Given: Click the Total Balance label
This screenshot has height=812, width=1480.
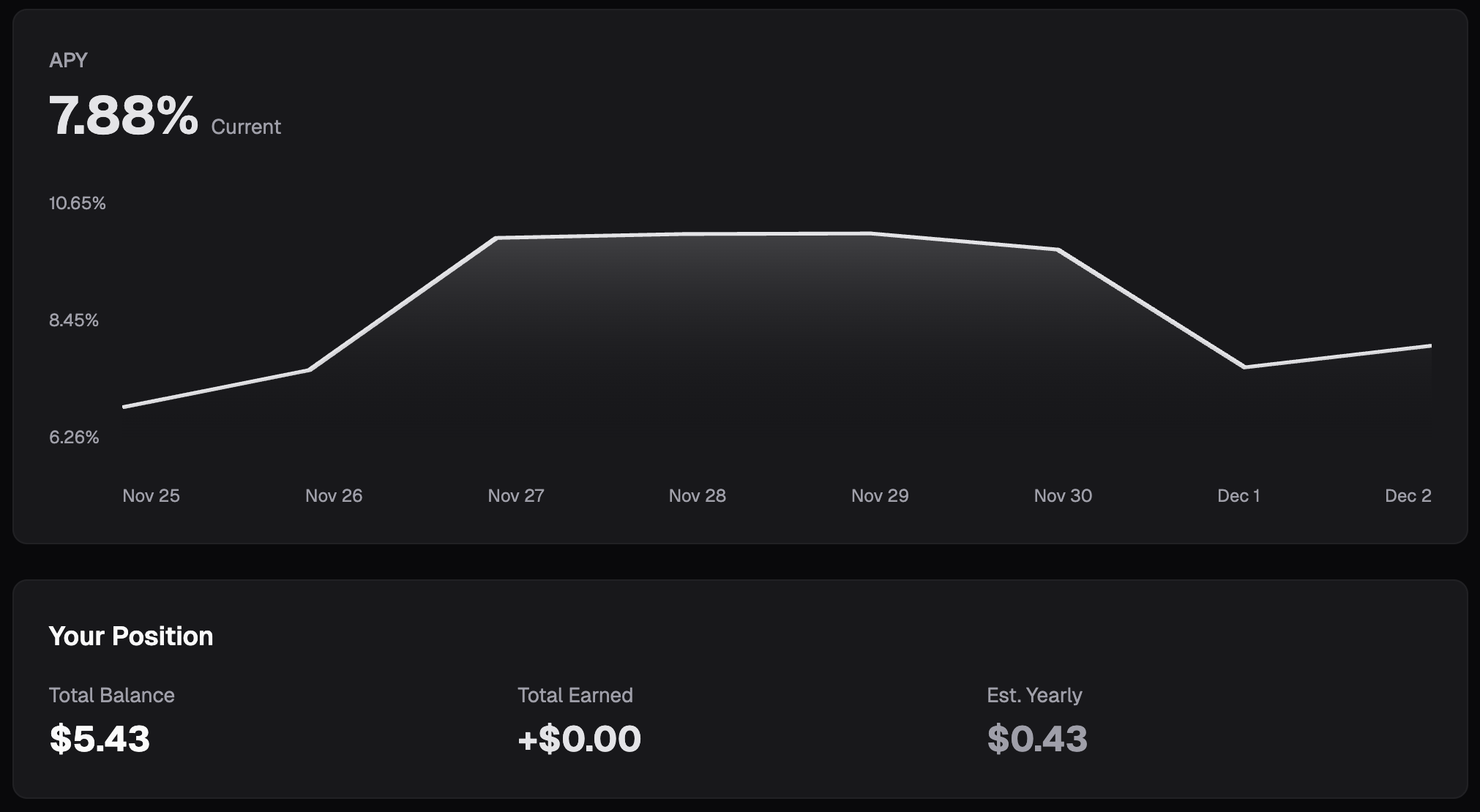Looking at the screenshot, I should coord(112,695).
